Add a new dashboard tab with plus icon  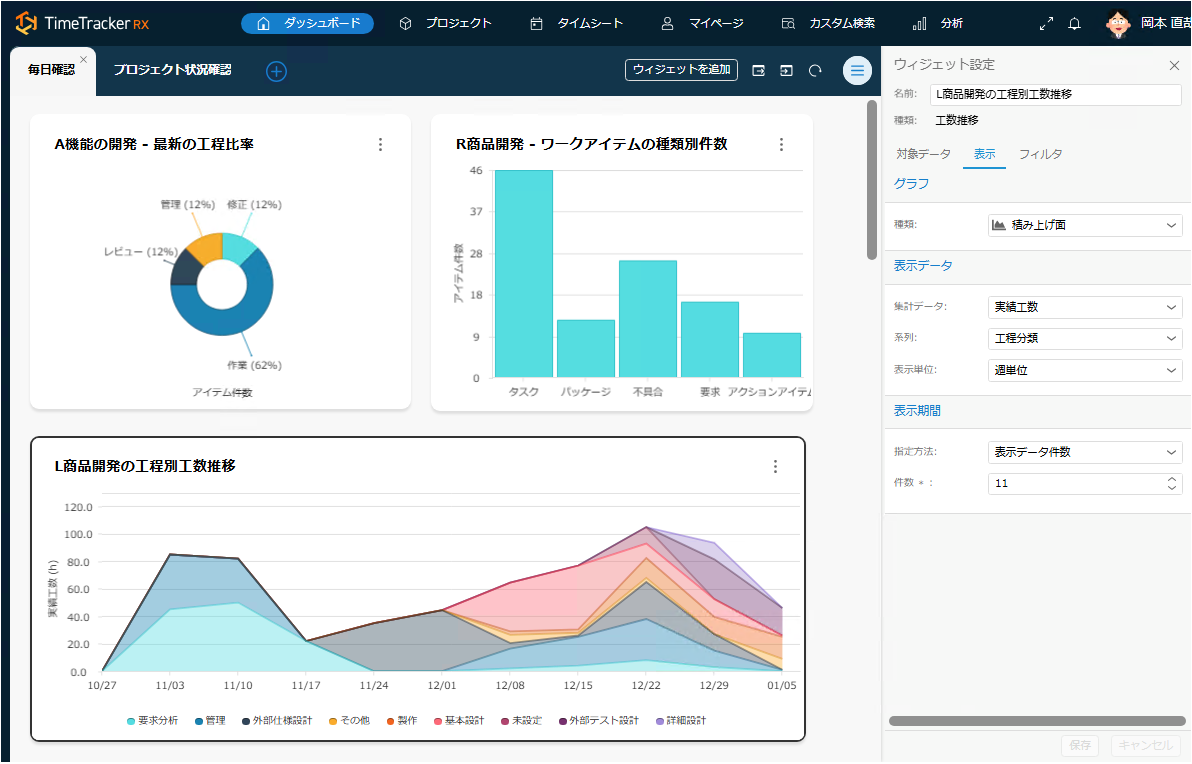[276, 71]
